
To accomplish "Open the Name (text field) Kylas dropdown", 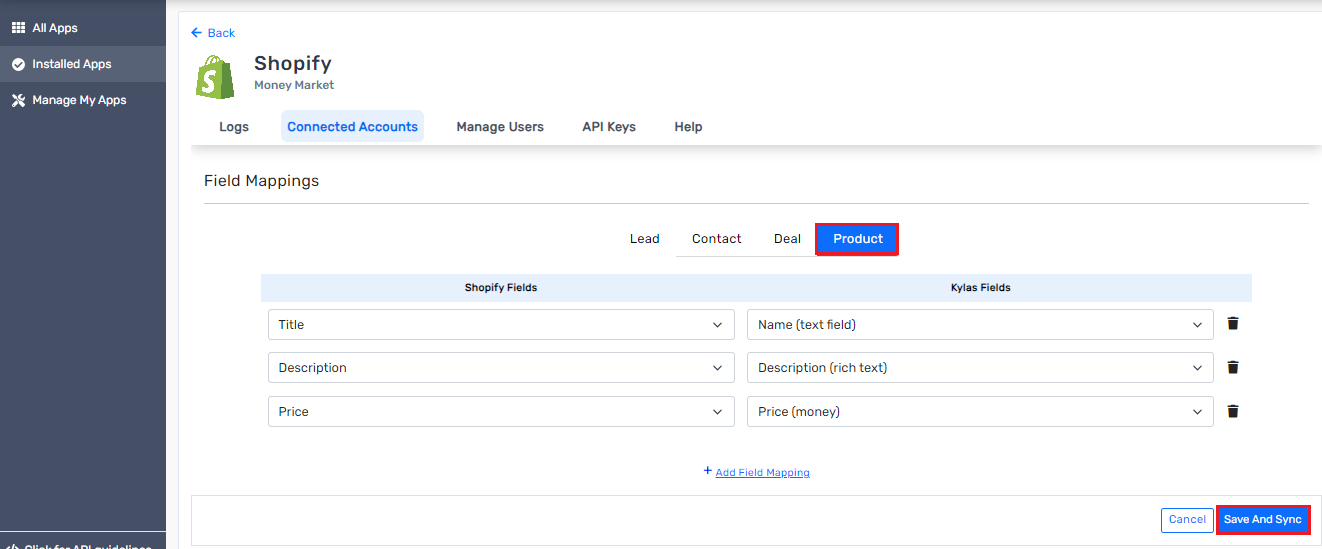I will coord(979,325).
